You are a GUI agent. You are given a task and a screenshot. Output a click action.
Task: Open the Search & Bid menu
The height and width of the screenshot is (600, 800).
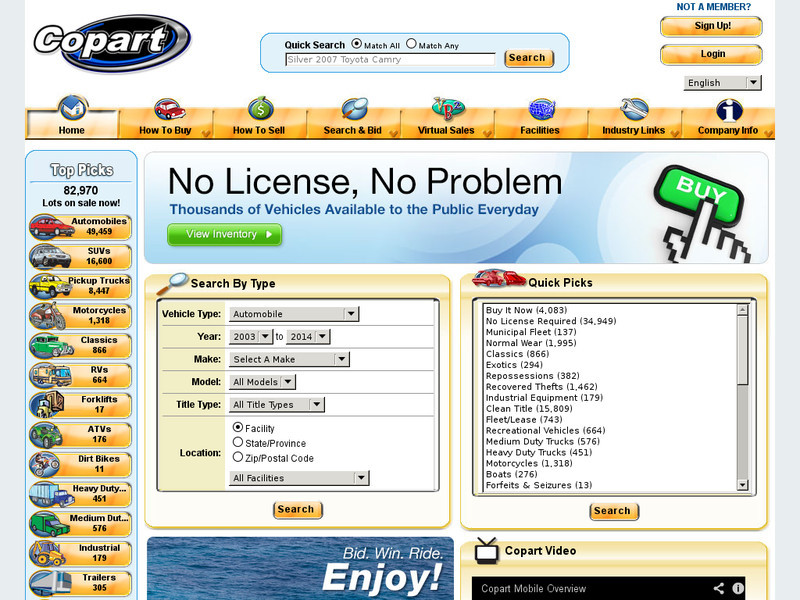353,124
